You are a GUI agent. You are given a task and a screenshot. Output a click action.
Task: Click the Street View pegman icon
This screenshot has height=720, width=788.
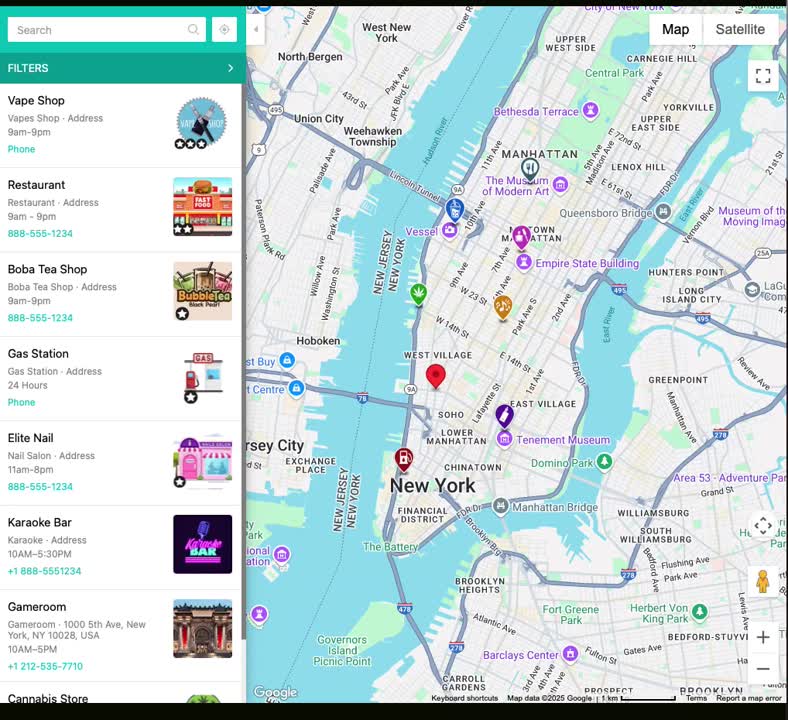(762, 581)
